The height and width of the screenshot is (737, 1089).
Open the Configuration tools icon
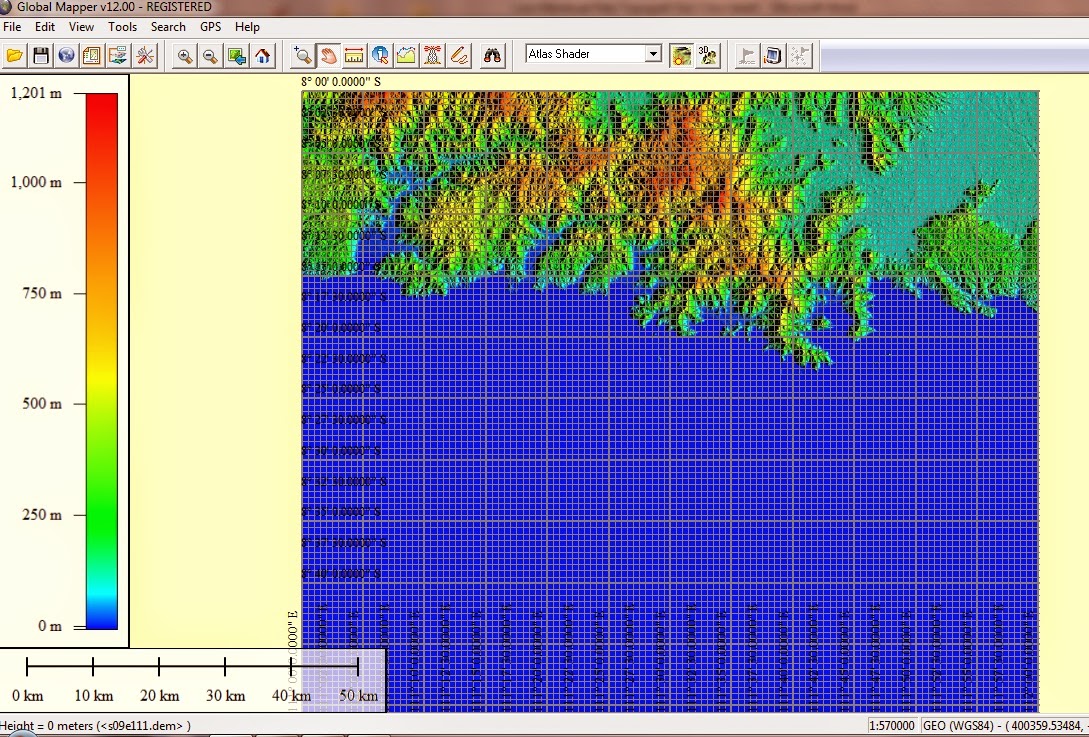coord(145,56)
